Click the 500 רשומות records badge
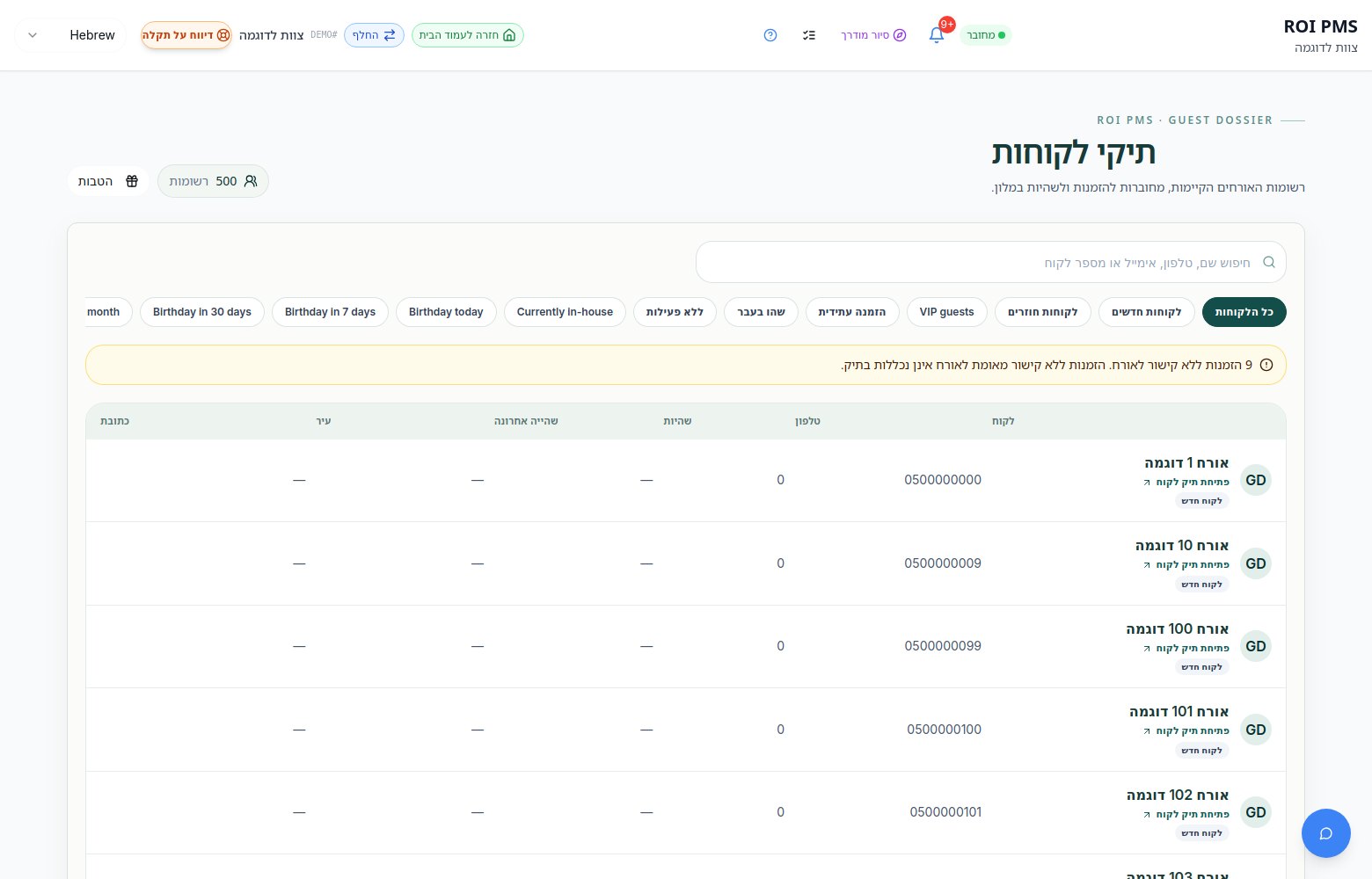Image resolution: width=1372 pixels, height=879 pixels. [x=213, y=181]
